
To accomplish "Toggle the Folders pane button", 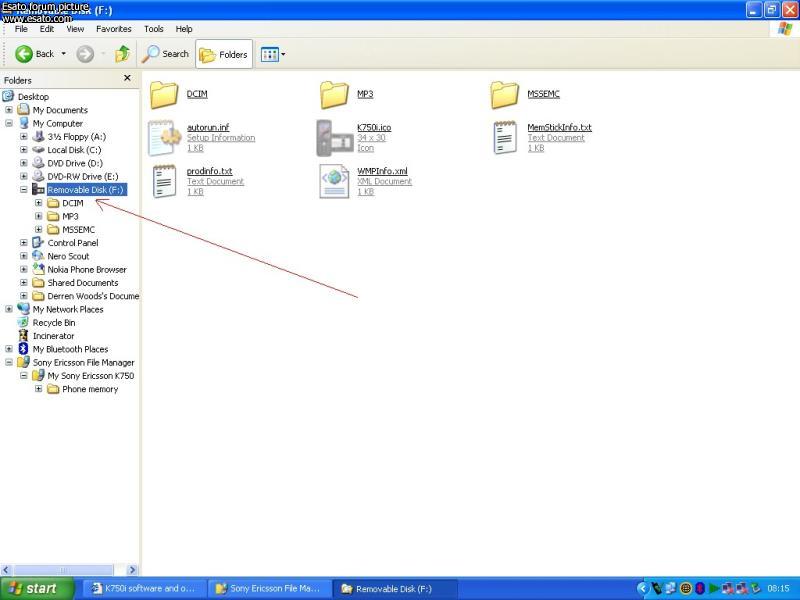I will (x=223, y=54).
